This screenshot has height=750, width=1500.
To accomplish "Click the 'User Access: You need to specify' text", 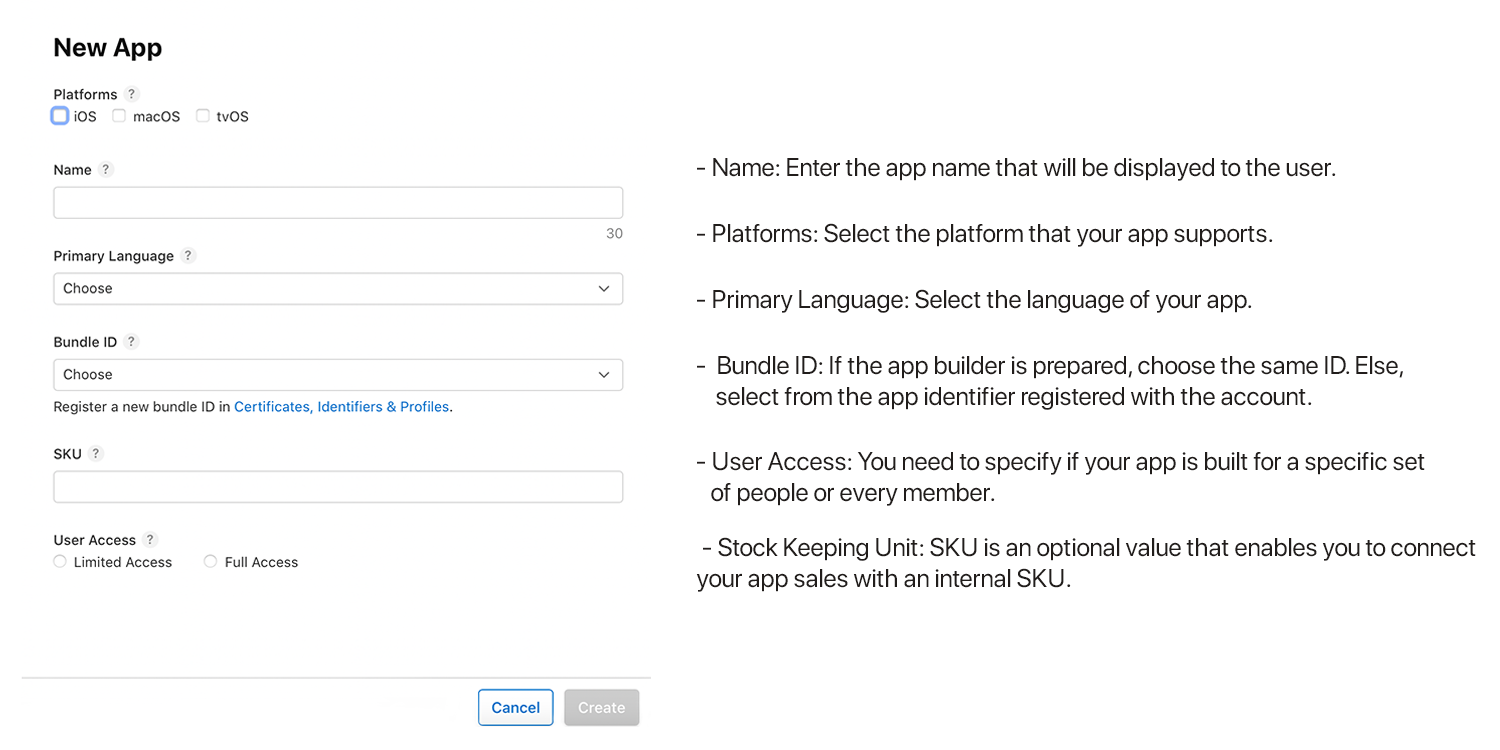I will click(1061, 477).
